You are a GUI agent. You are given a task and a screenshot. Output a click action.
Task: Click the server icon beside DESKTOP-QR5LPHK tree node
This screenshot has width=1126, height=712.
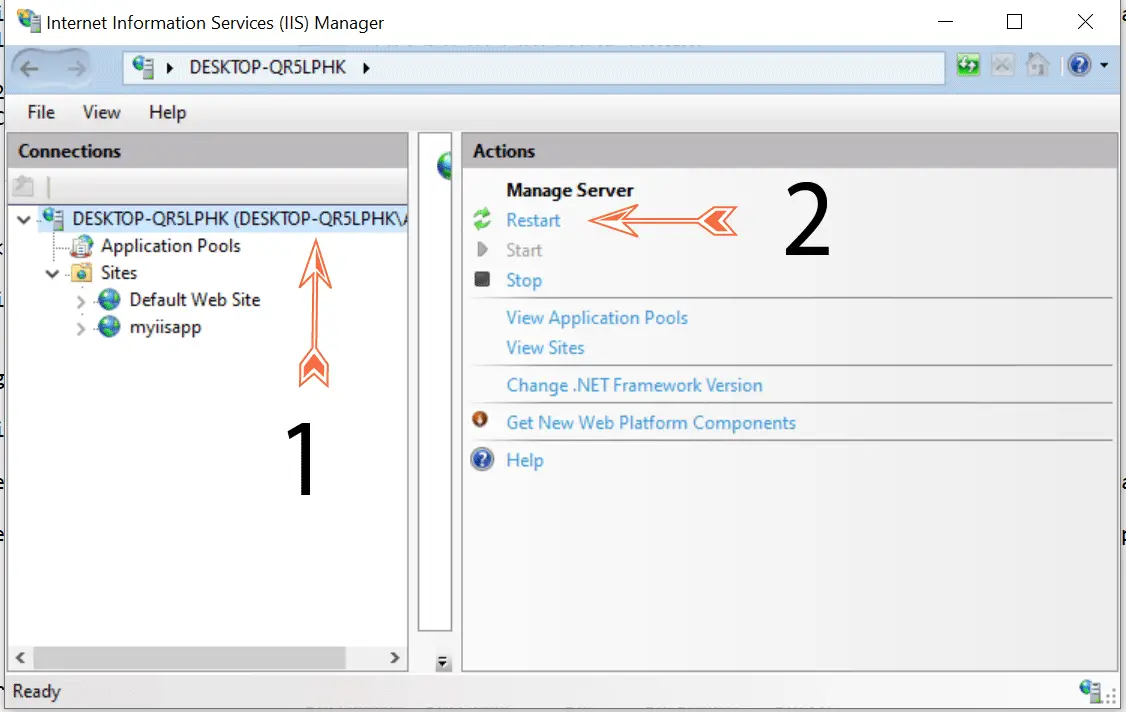[54, 218]
